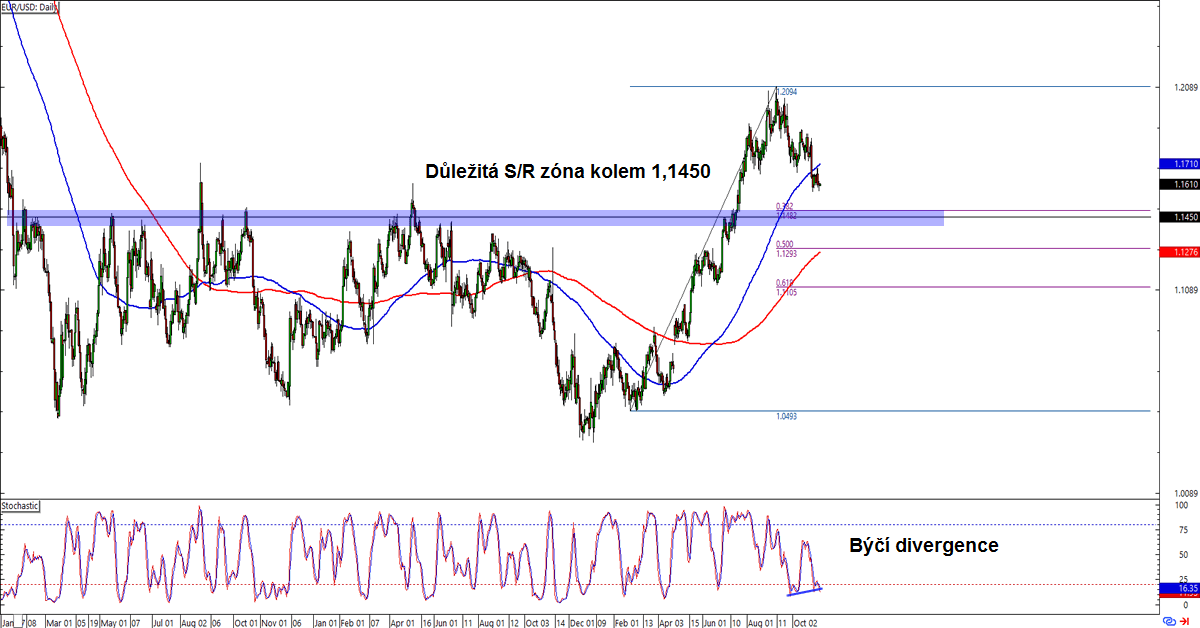This screenshot has height=628, width=1200.
Task: Select the Stochastic indicator label
Action: click(20, 506)
